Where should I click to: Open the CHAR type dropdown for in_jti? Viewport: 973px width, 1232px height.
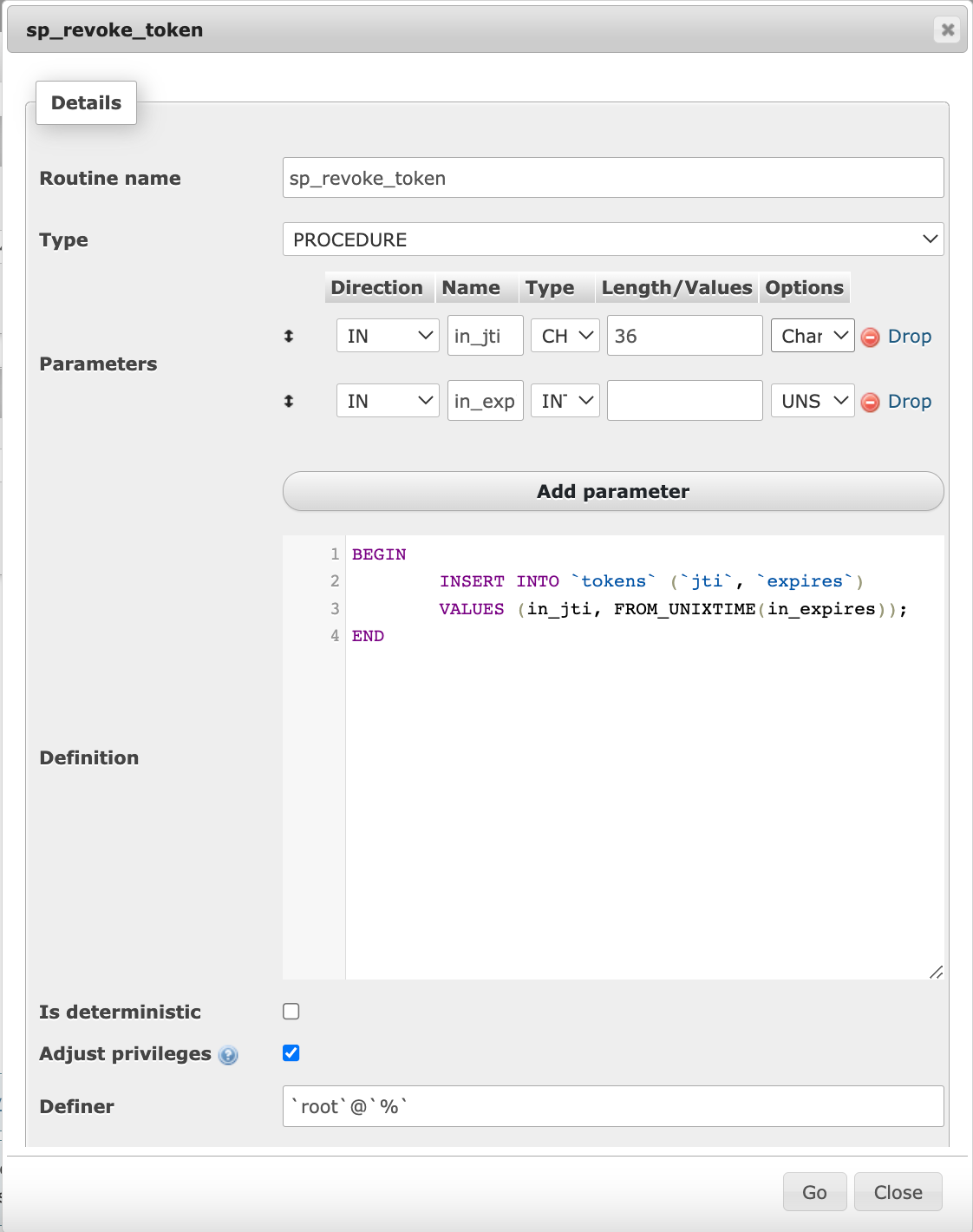point(564,335)
